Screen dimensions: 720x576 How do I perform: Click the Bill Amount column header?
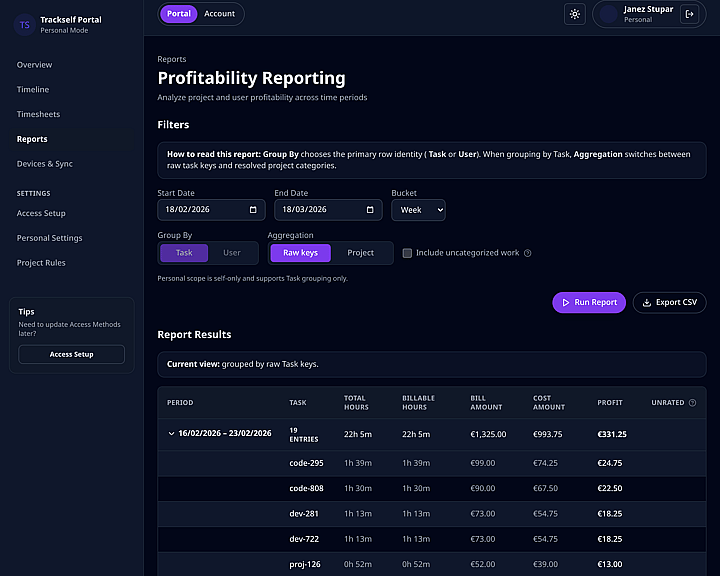point(486,403)
